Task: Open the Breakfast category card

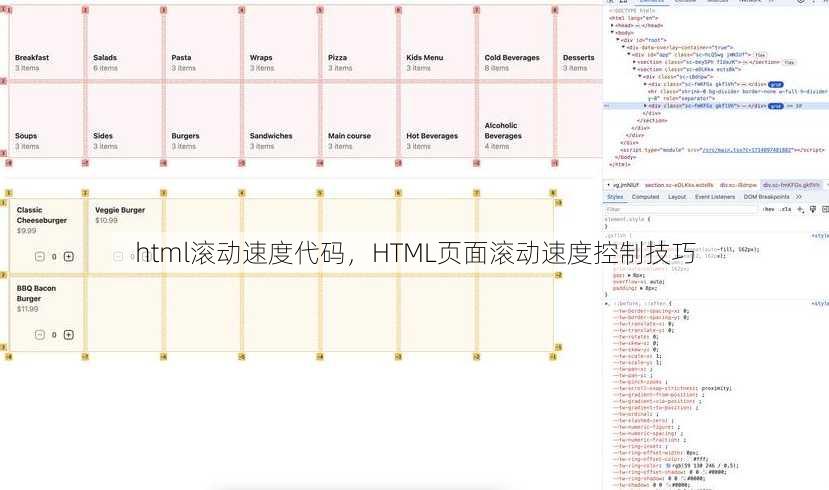Action: click(45, 43)
